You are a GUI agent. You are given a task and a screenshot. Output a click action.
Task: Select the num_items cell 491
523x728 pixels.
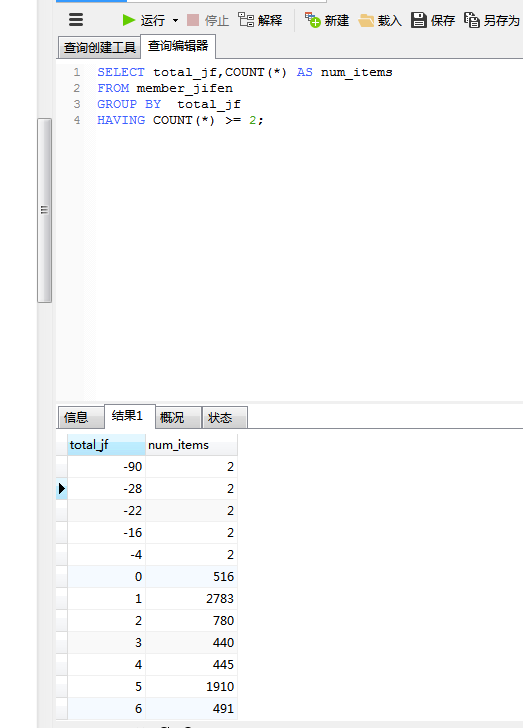coord(191,708)
